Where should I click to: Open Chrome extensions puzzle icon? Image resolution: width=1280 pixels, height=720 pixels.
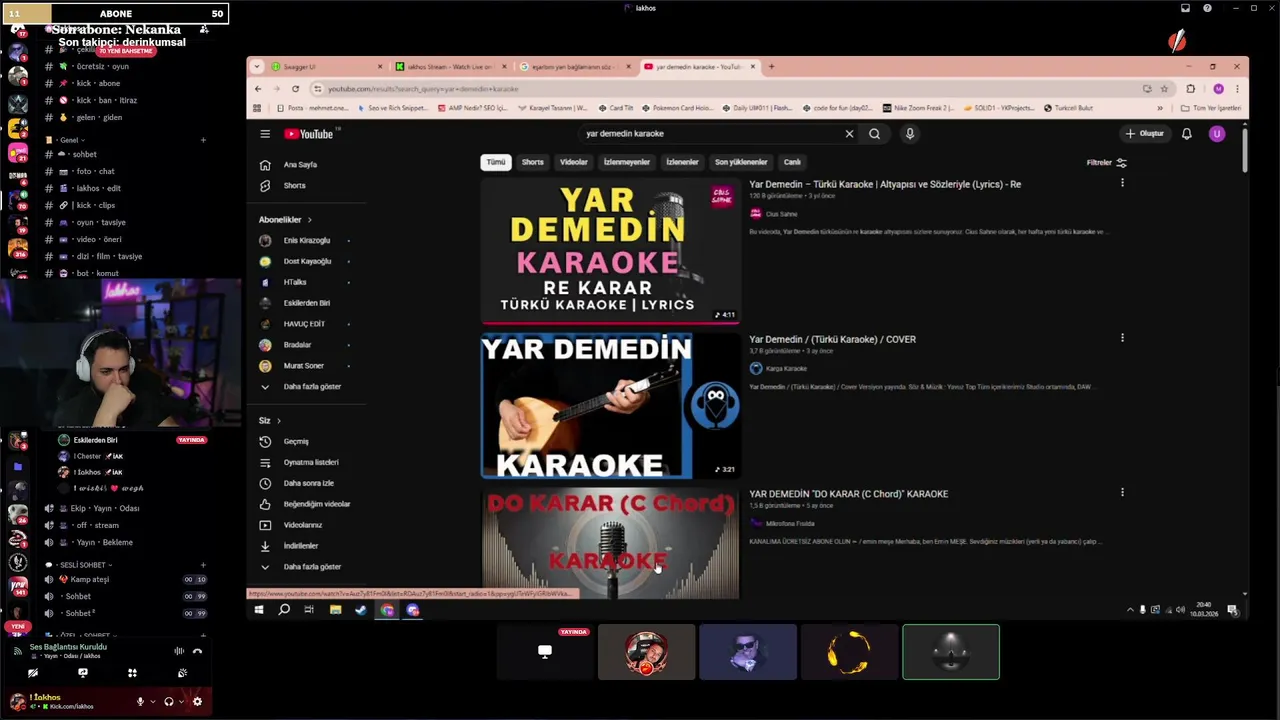point(1190,89)
